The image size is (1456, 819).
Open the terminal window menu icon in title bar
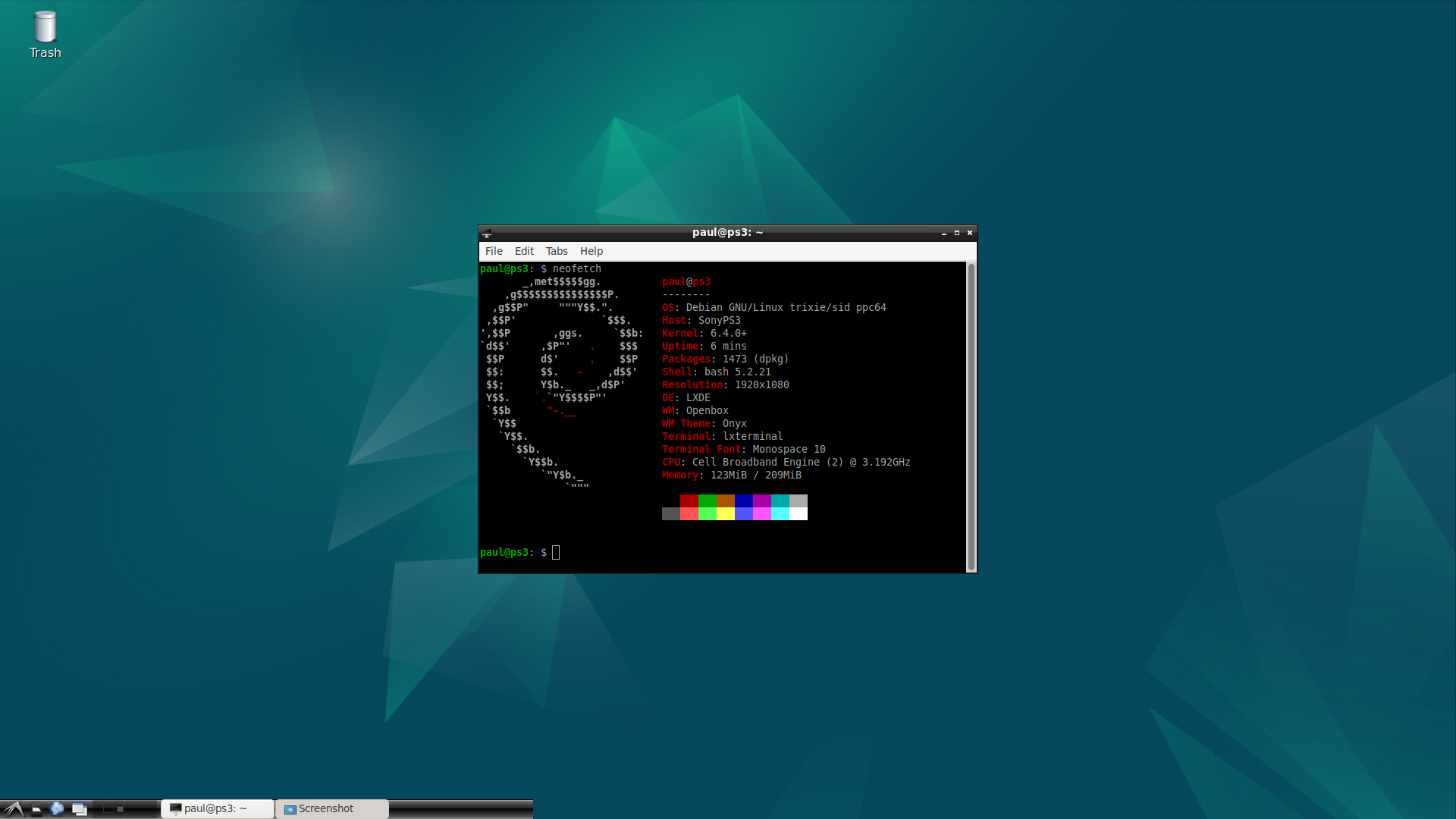pos(487,233)
